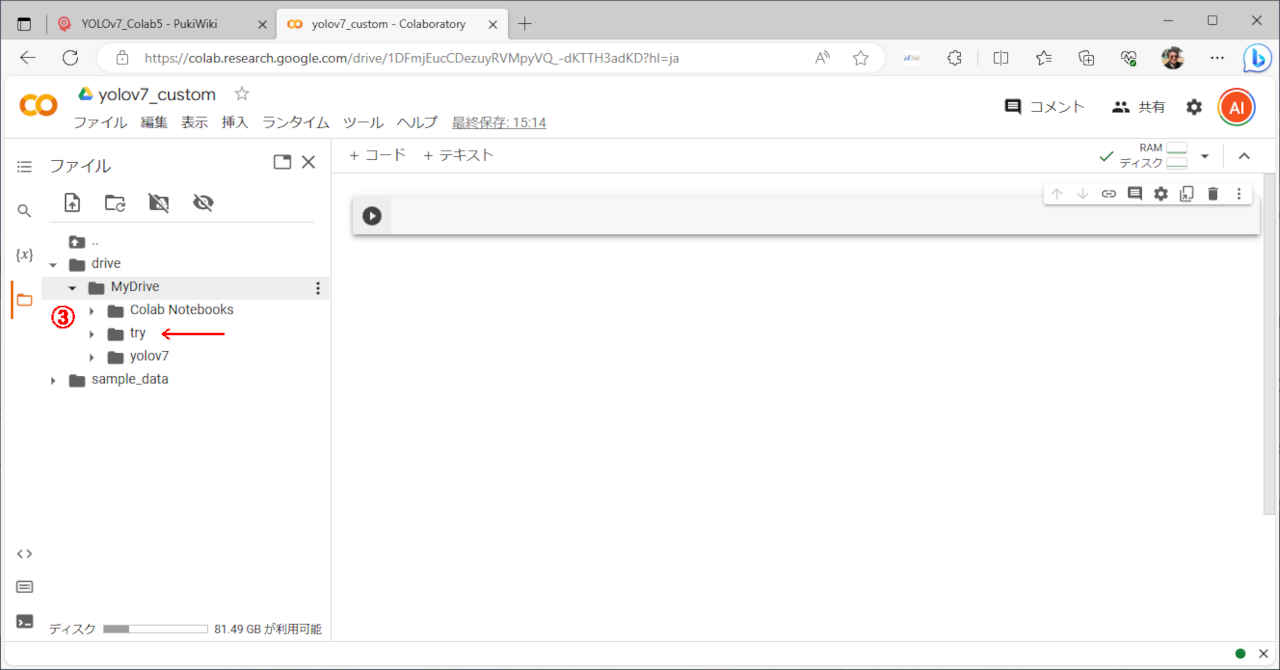The image size is (1280, 670).
Task: Open the table of contents sidebar icon
Action: click(24, 166)
